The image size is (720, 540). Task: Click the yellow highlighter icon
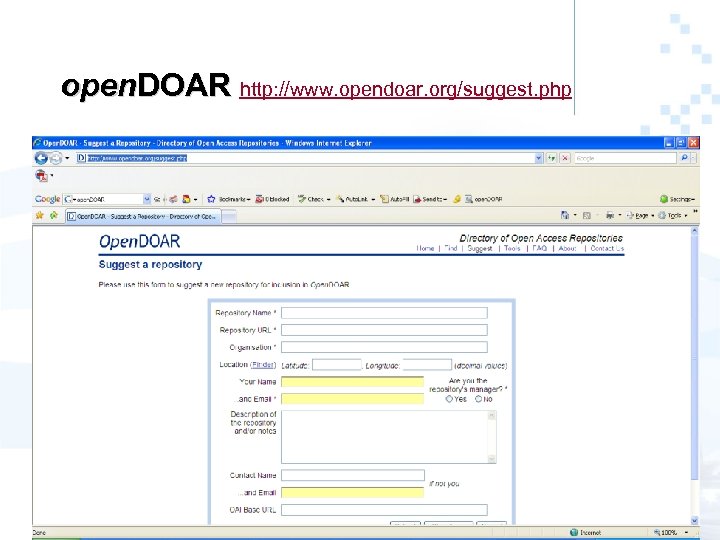point(457,199)
